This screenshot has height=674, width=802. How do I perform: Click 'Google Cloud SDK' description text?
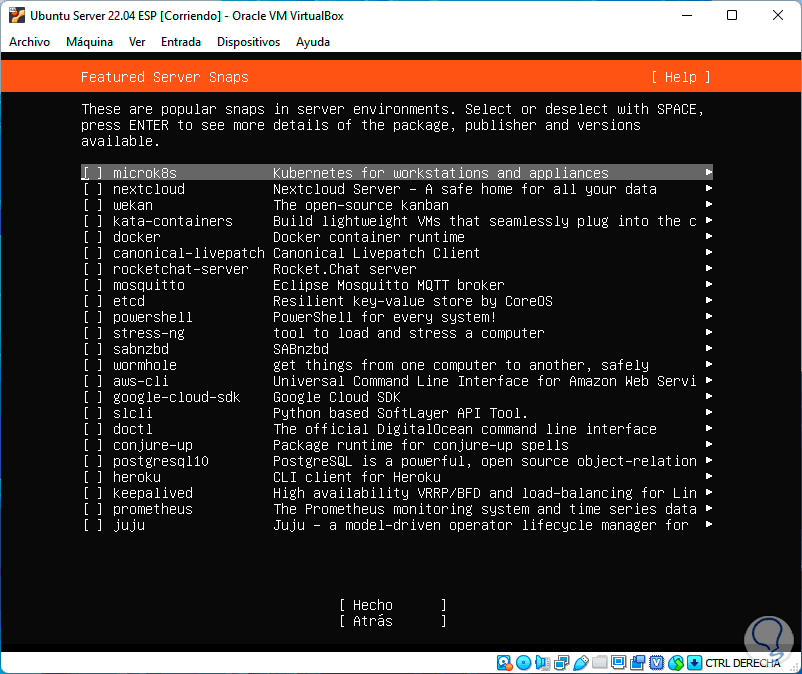(x=337, y=397)
